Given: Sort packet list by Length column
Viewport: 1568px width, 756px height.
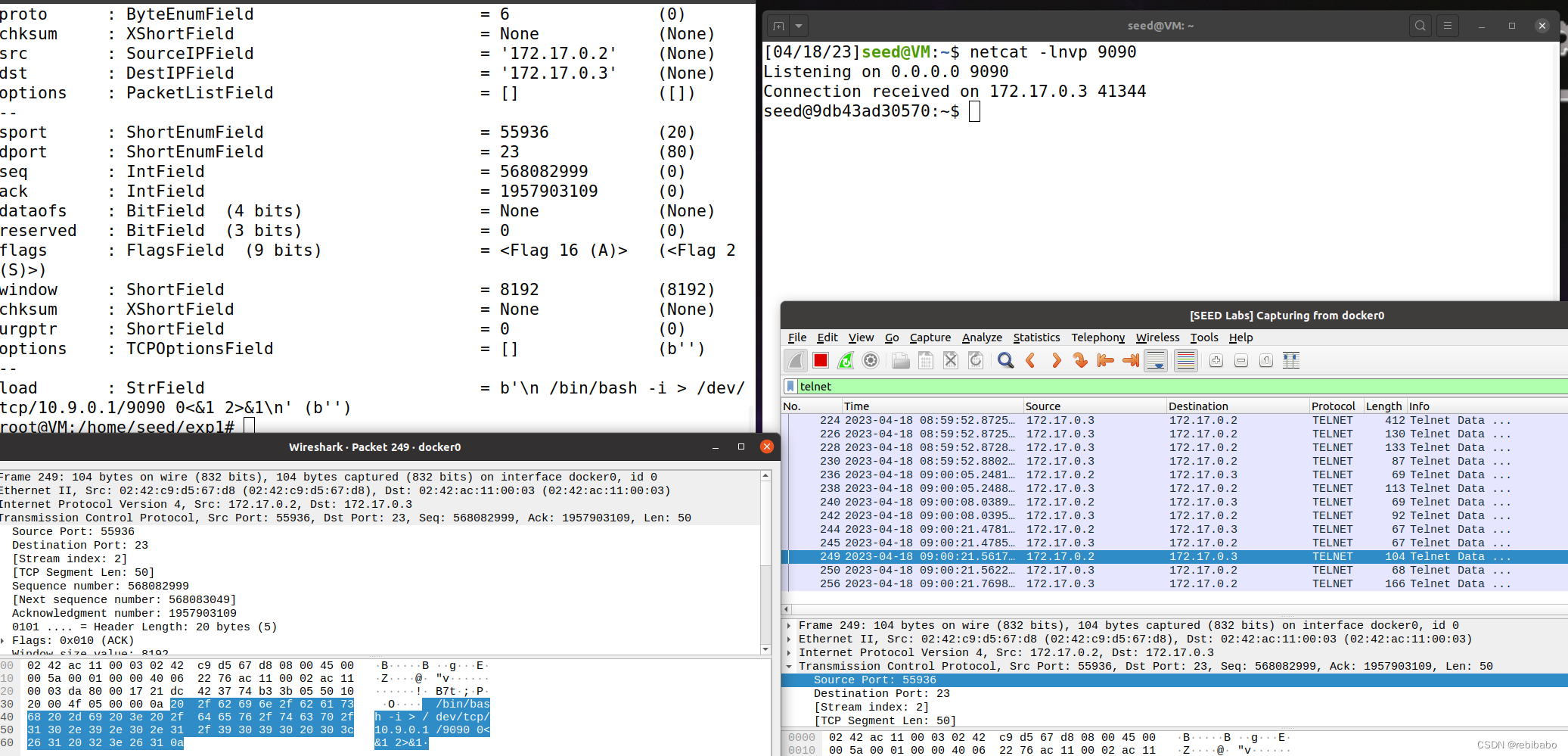Looking at the screenshot, I should 1384,406.
